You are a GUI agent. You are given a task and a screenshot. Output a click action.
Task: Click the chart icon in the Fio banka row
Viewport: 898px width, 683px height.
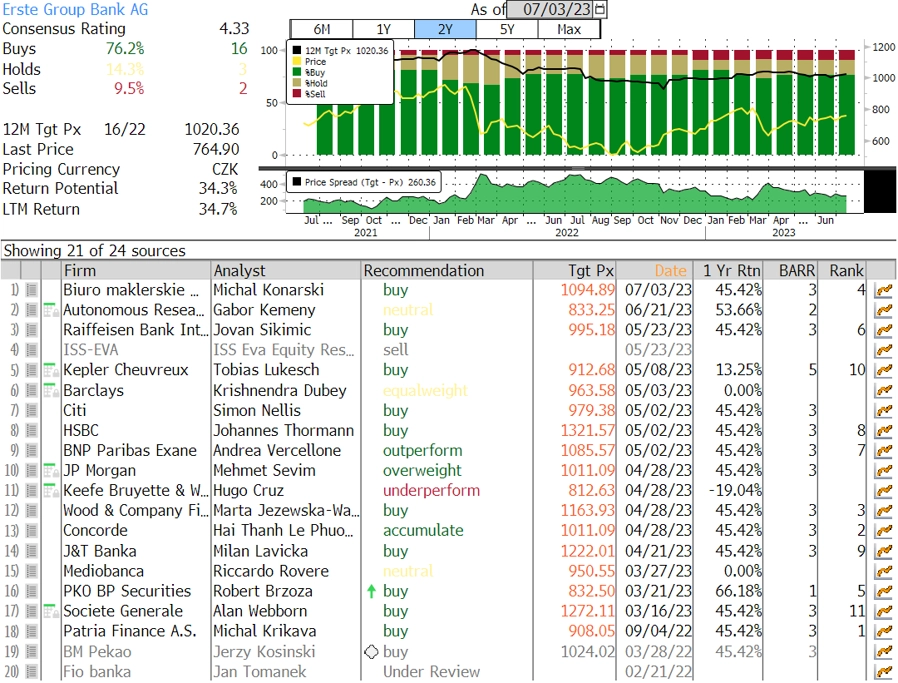[x=884, y=672]
